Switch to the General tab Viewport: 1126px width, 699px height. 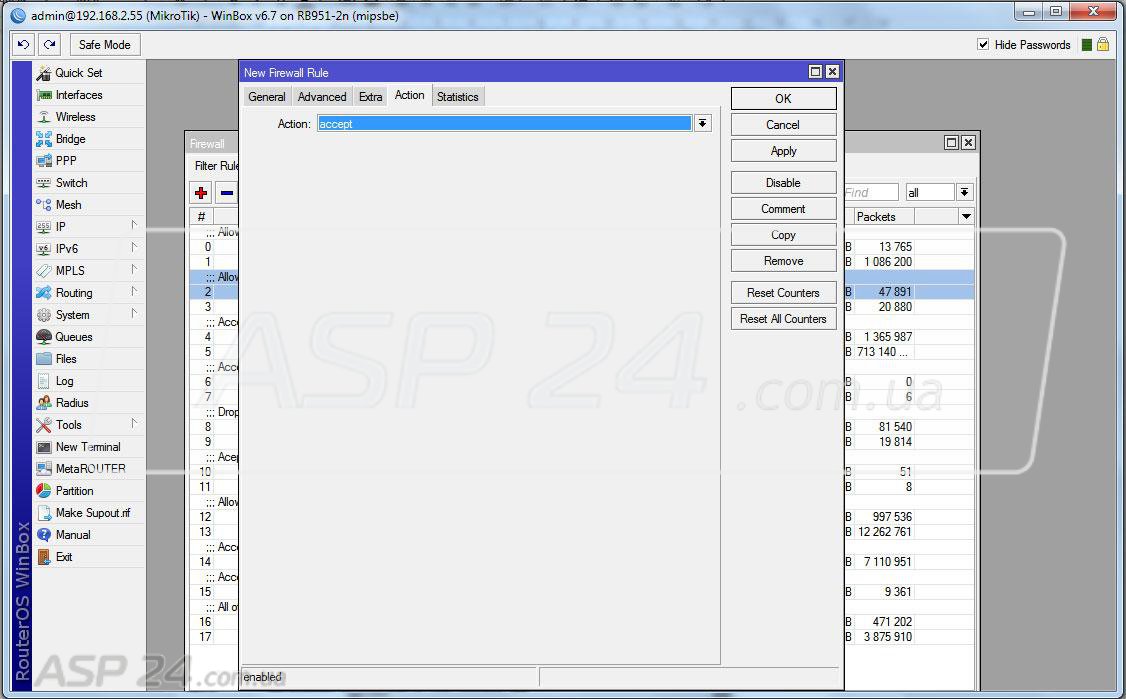click(267, 97)
